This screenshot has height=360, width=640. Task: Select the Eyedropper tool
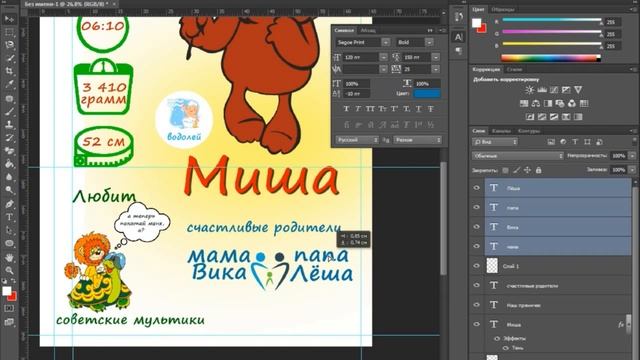9,84
